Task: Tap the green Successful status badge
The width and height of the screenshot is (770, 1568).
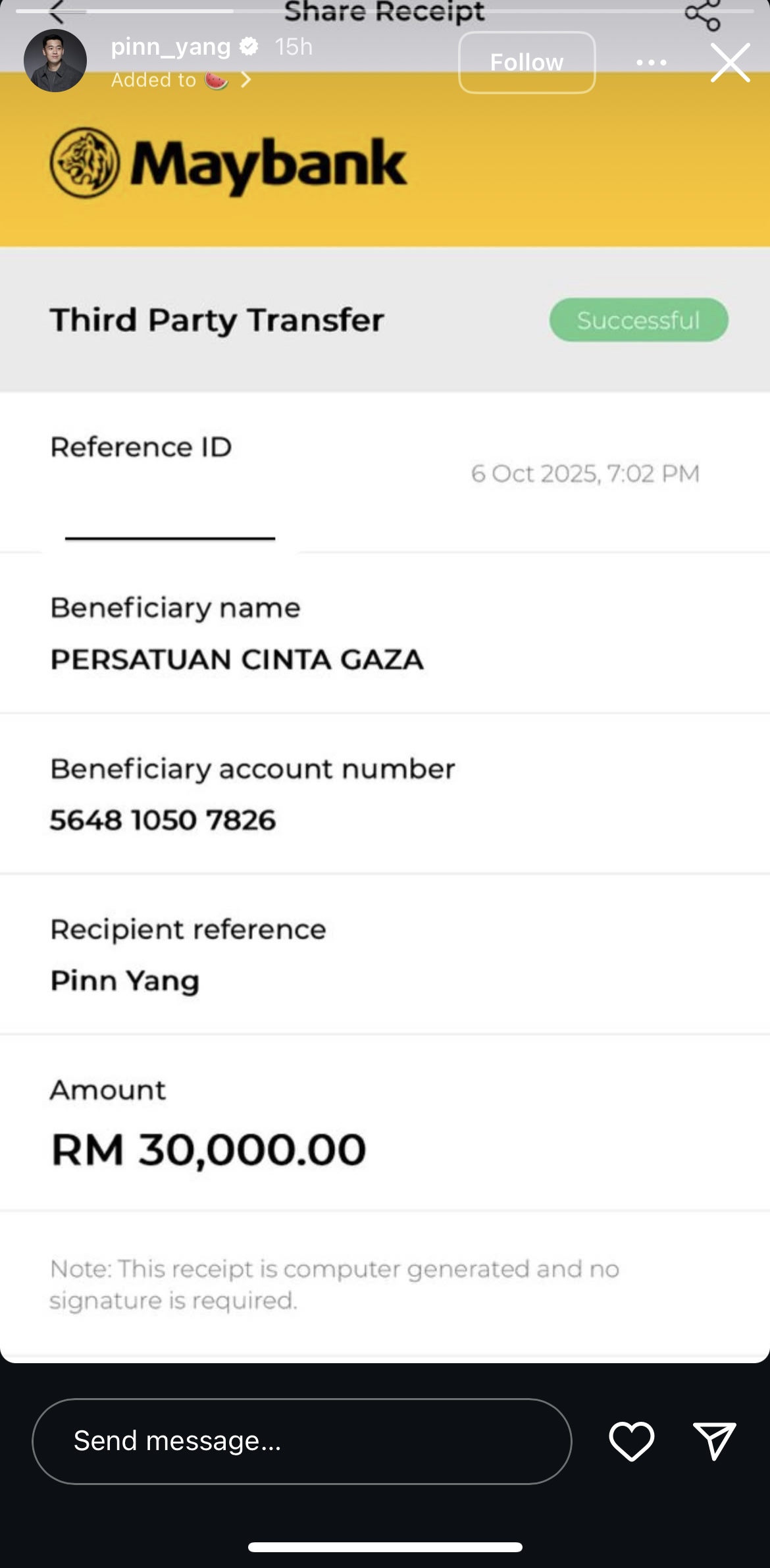Action: tap(638, 320)
